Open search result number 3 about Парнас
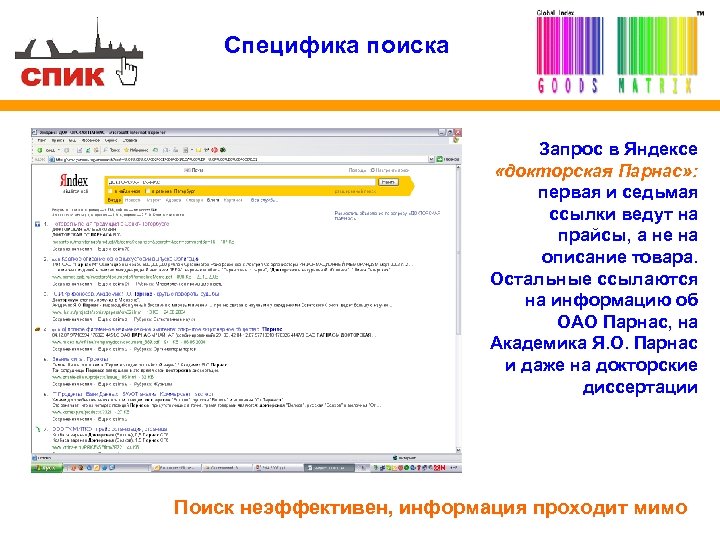The width and height of the screenshot is (720, 540). click(x=136, y=294)
